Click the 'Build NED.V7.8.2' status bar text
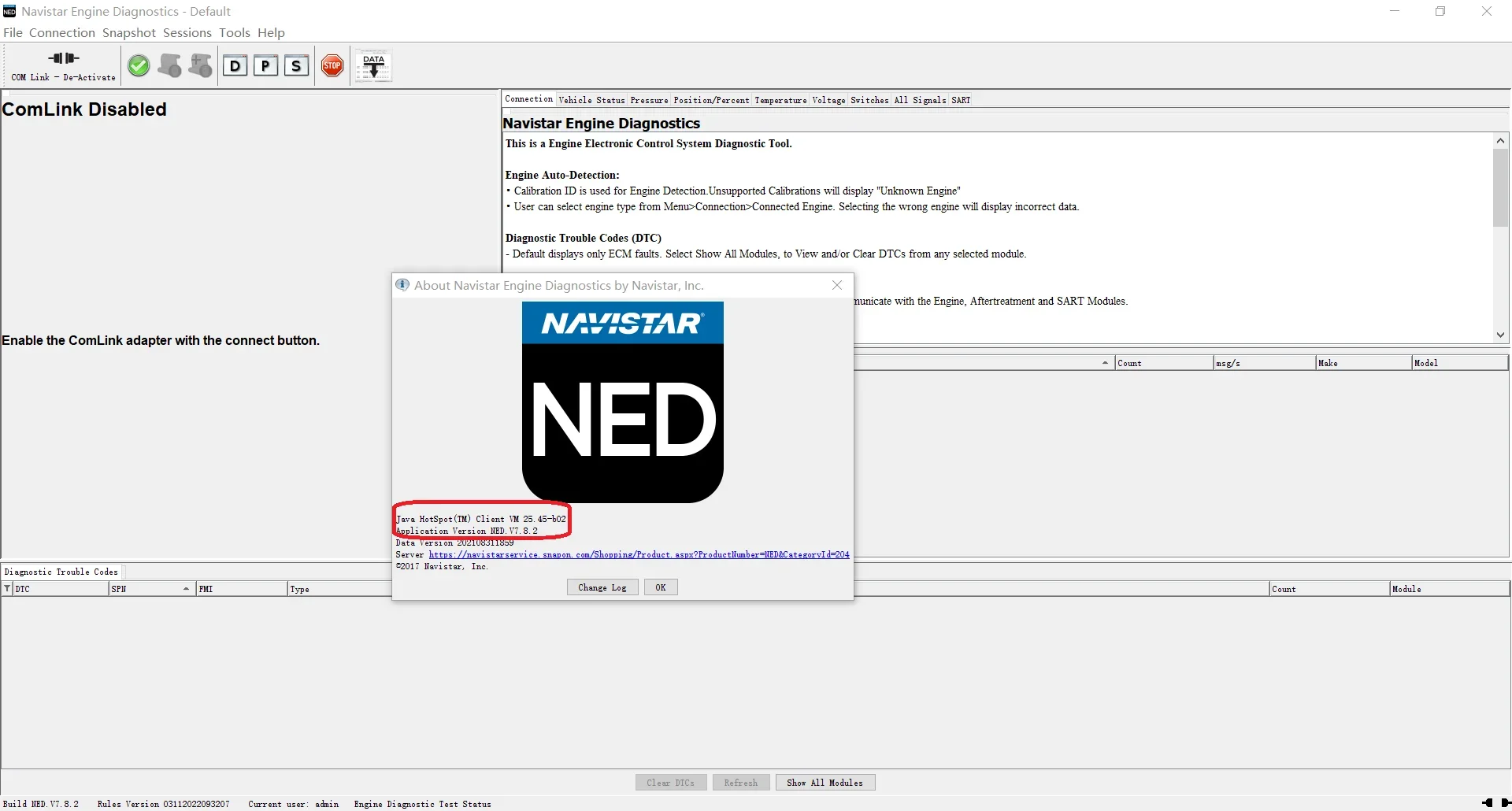This screenshot has height=811, width=1512. coord(41,804)
